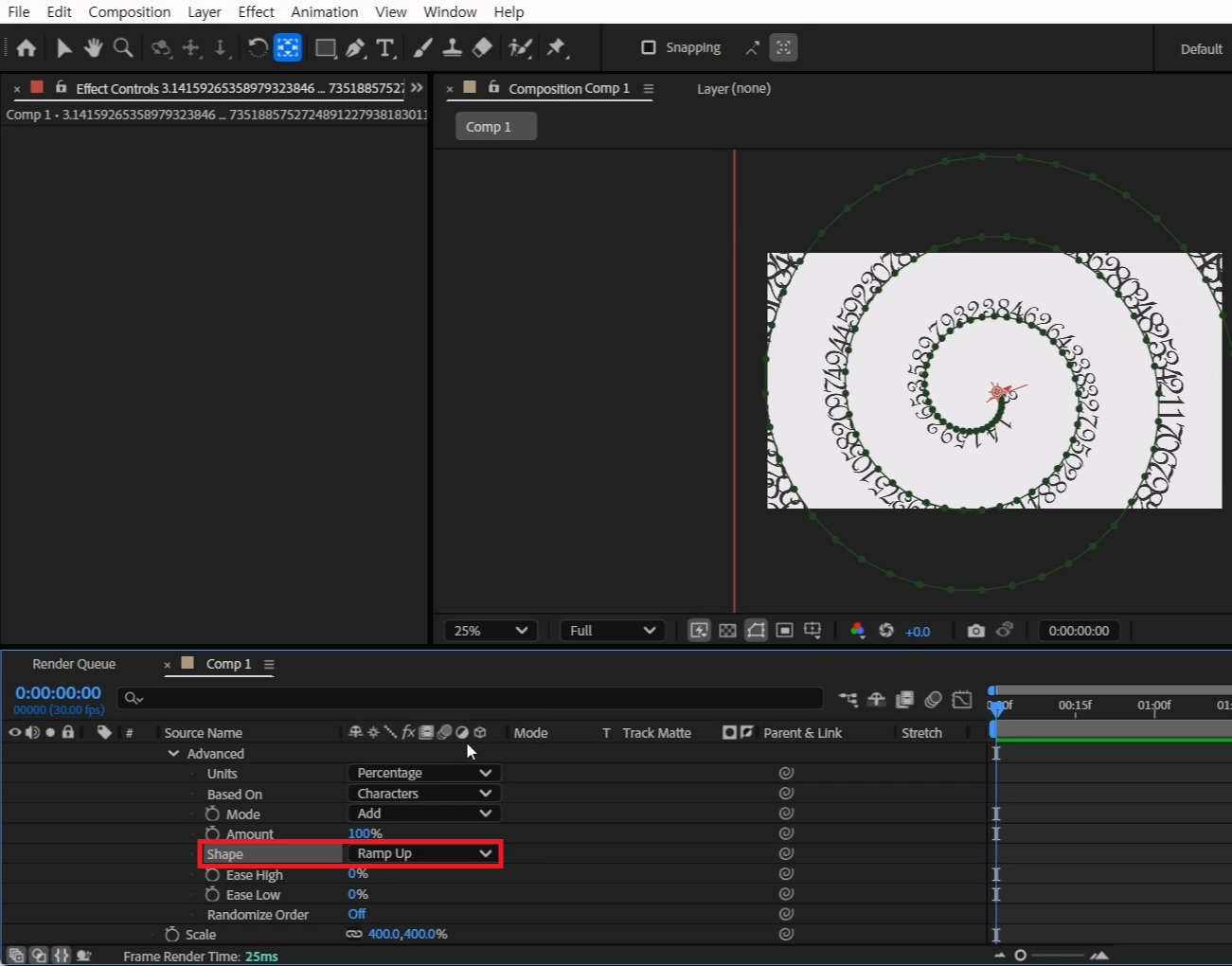Click the Randomize Order Off value

pos(356,914)
